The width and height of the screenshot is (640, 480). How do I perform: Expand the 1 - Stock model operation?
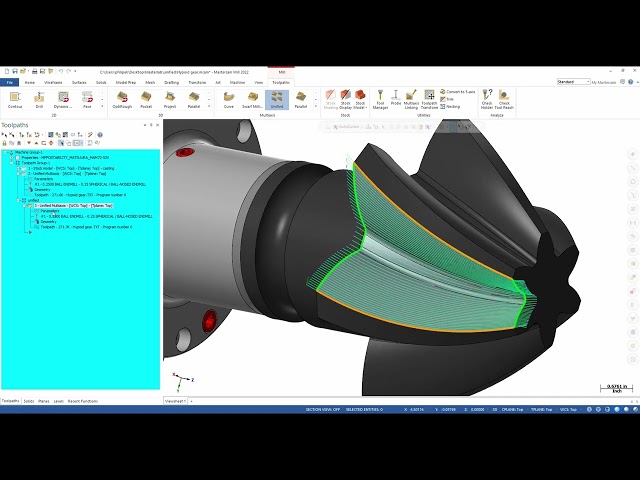click(18, 168)
